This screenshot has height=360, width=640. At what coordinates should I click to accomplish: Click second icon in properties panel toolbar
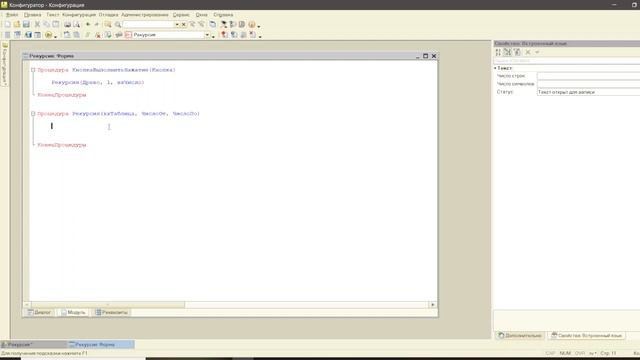[x=507, y=52]
